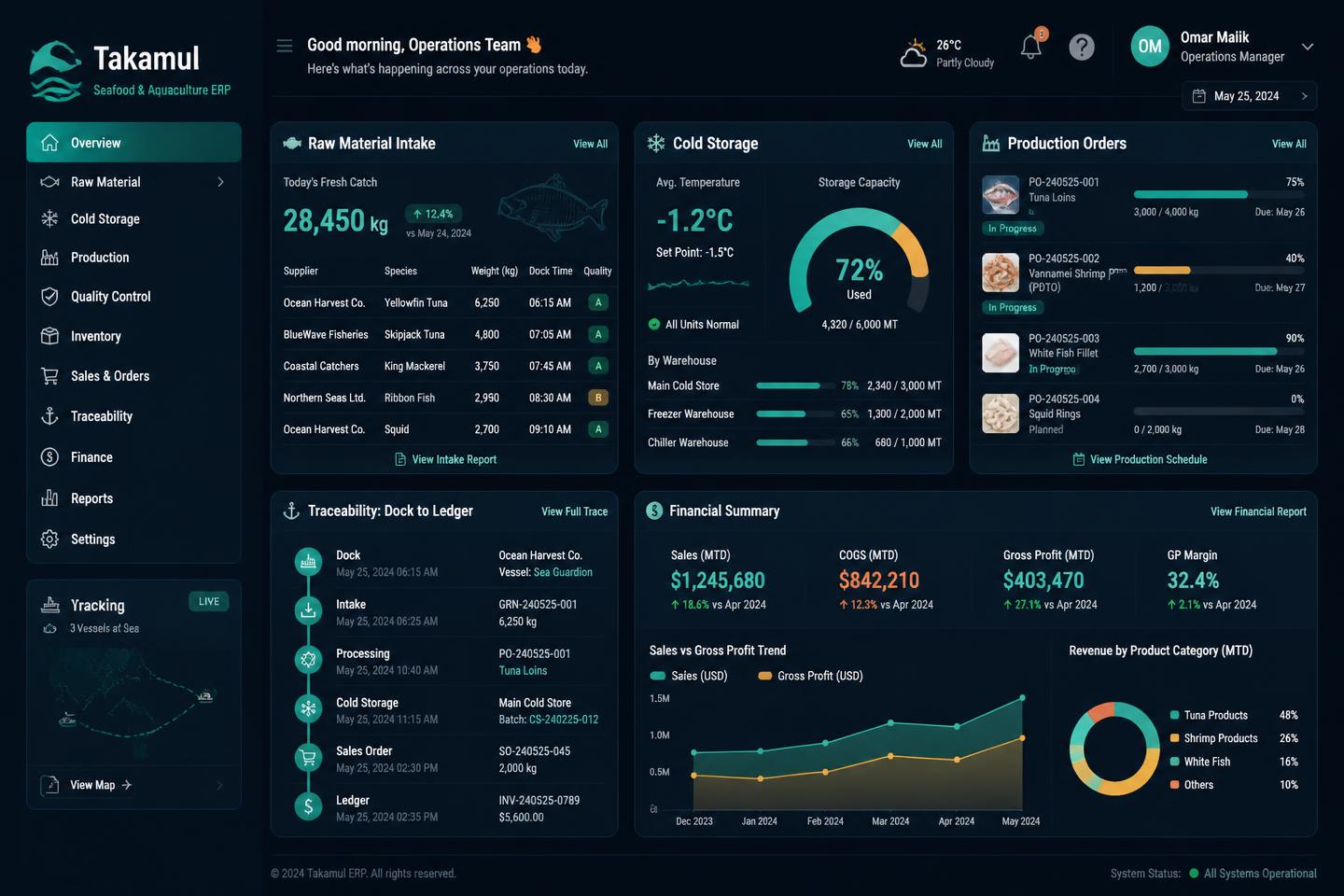Viewport: 1344px width, 896px height.
Task: Open View Financial Report link
Action: pyautogui.click(x=1258, y=511)
